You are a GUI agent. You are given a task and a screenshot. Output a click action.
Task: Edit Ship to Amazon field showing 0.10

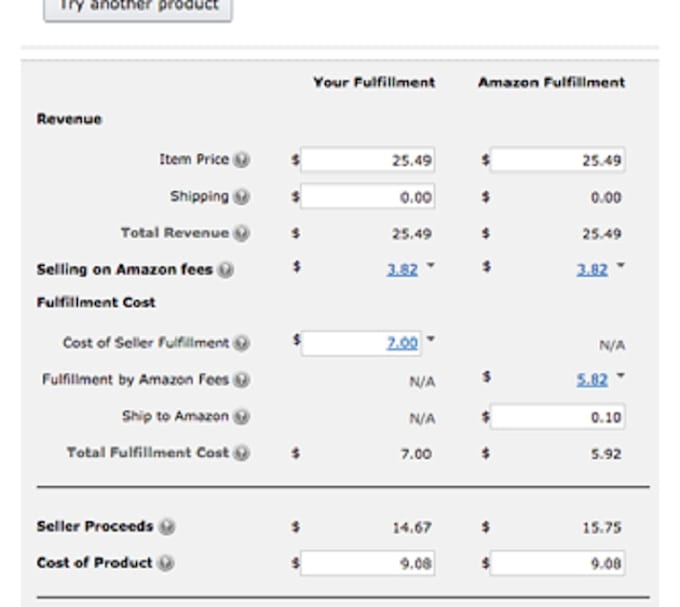(557, 417)
